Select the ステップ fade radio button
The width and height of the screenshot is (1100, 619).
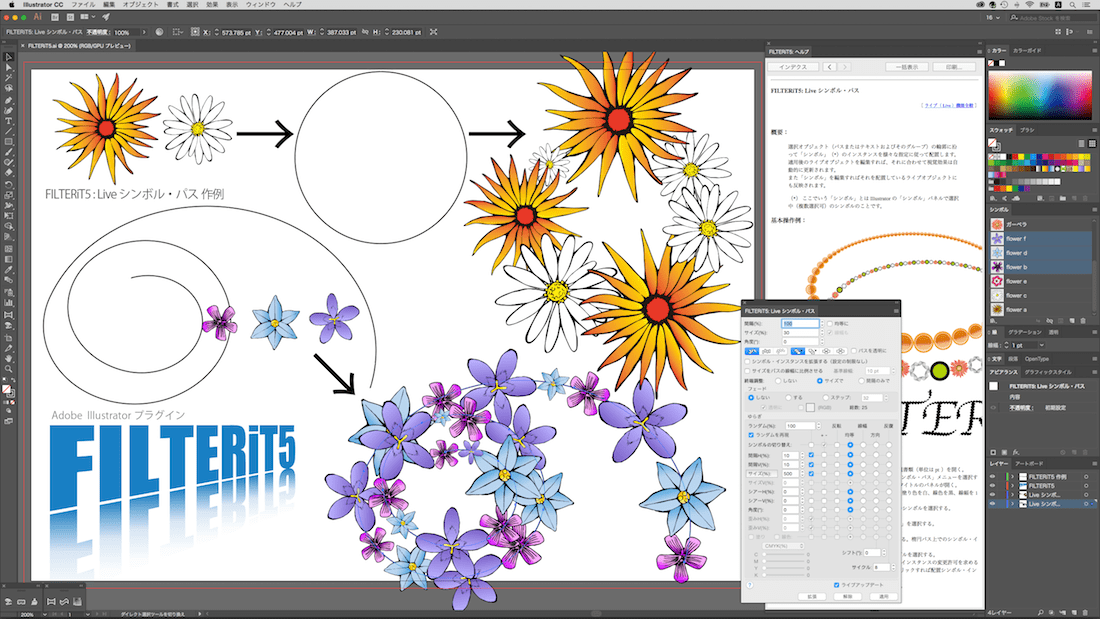[826, 398]
